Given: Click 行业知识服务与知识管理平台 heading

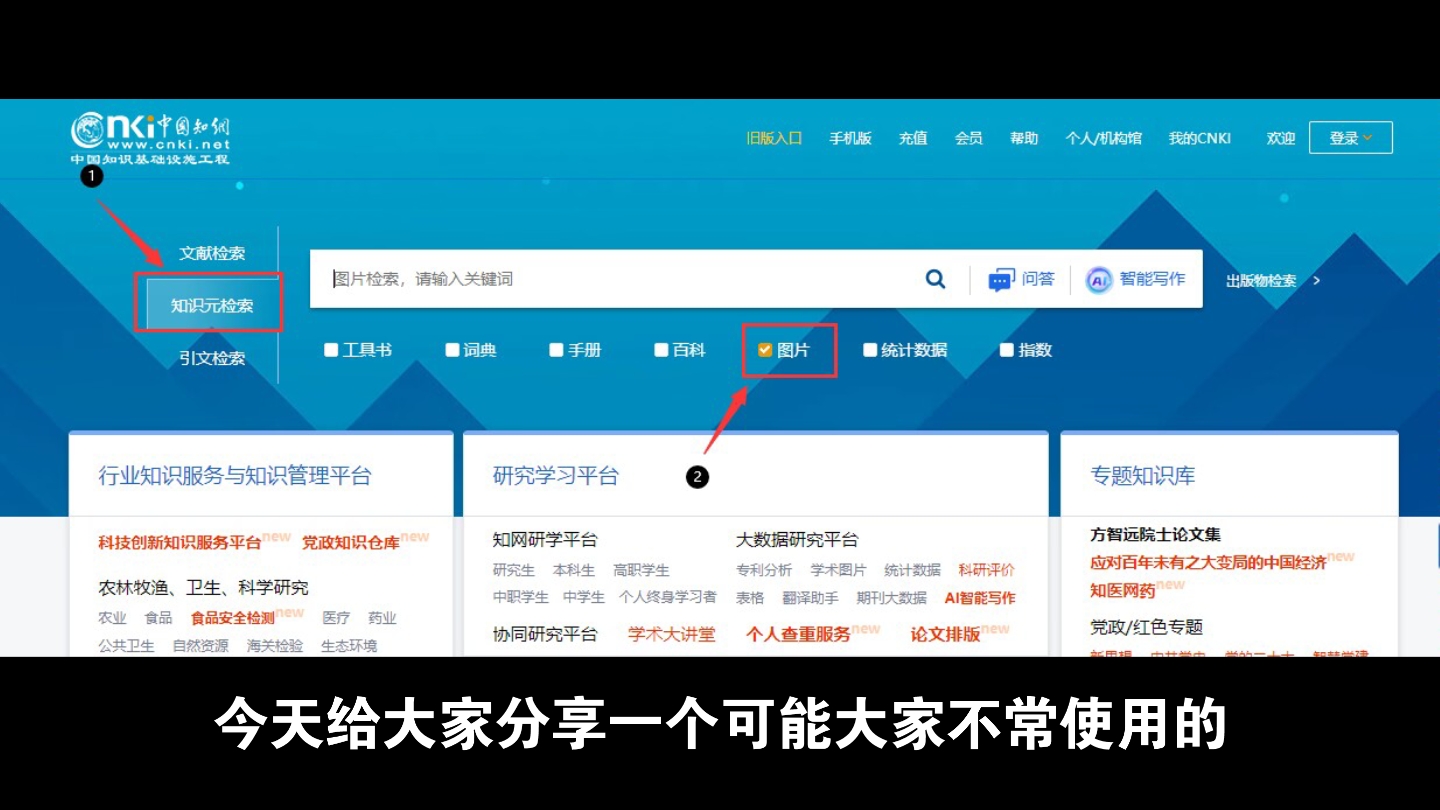Looking at the screenshot, I should pos(235,476).
